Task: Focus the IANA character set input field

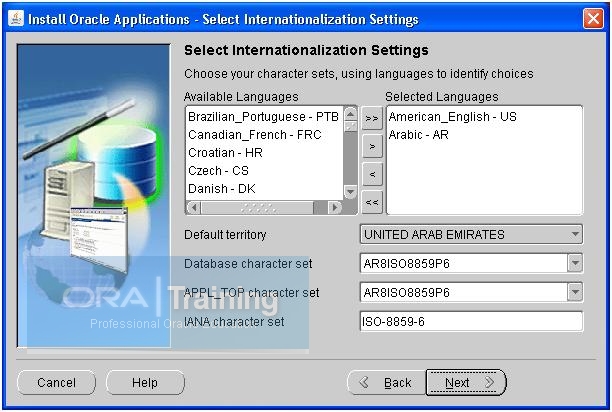Action: [471, 321]
